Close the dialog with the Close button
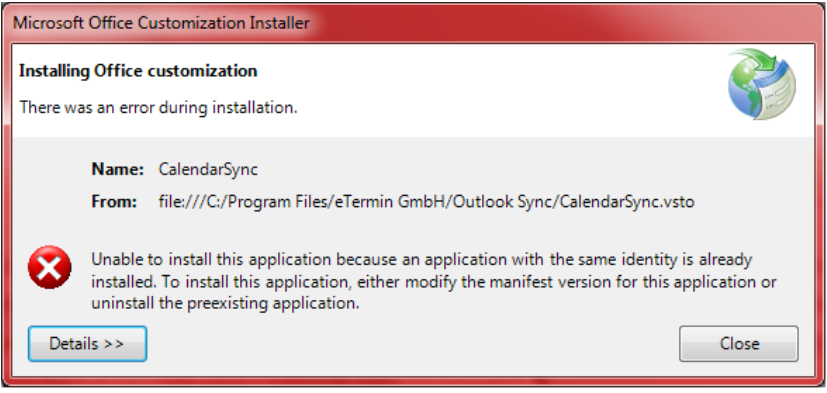This screenshot has width=827, height=393. coord(738,344)
